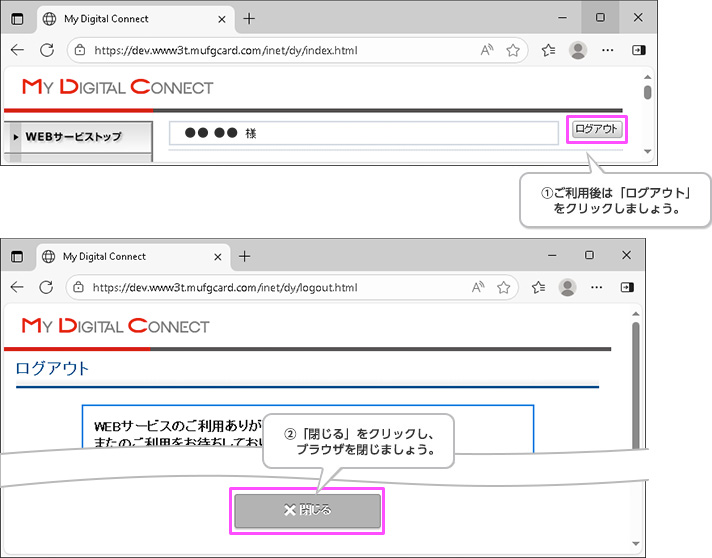Click the ログアウト button
The image size is (712, 558).
597,129
